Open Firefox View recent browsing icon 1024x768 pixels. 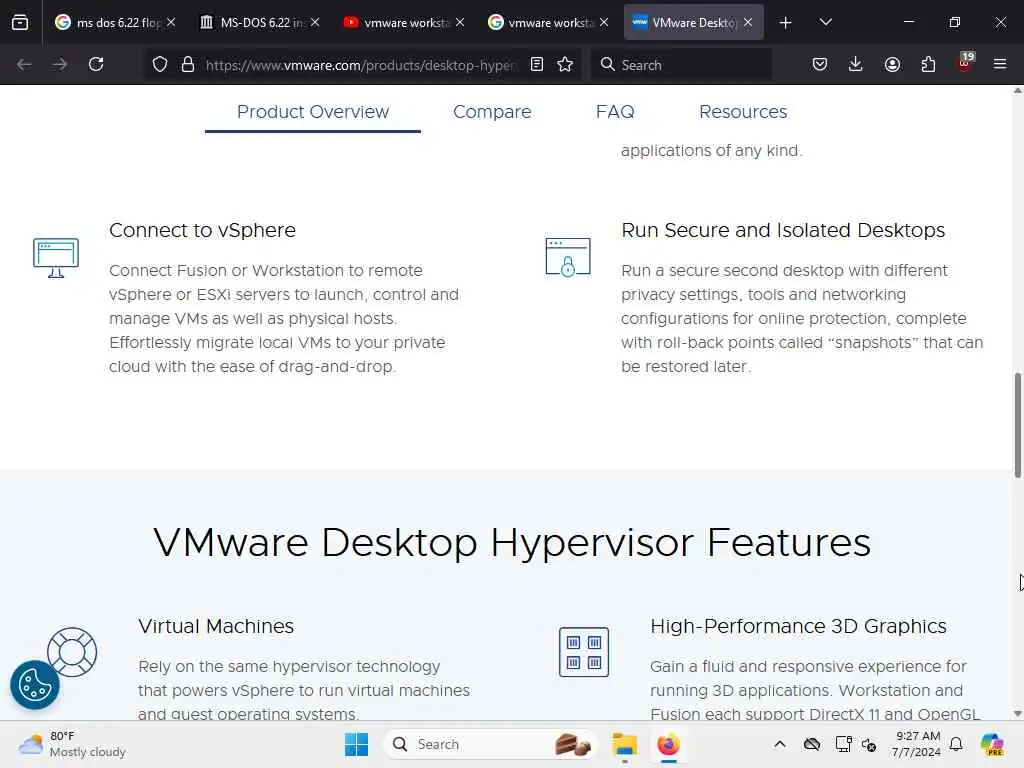(x=20, y=22)
